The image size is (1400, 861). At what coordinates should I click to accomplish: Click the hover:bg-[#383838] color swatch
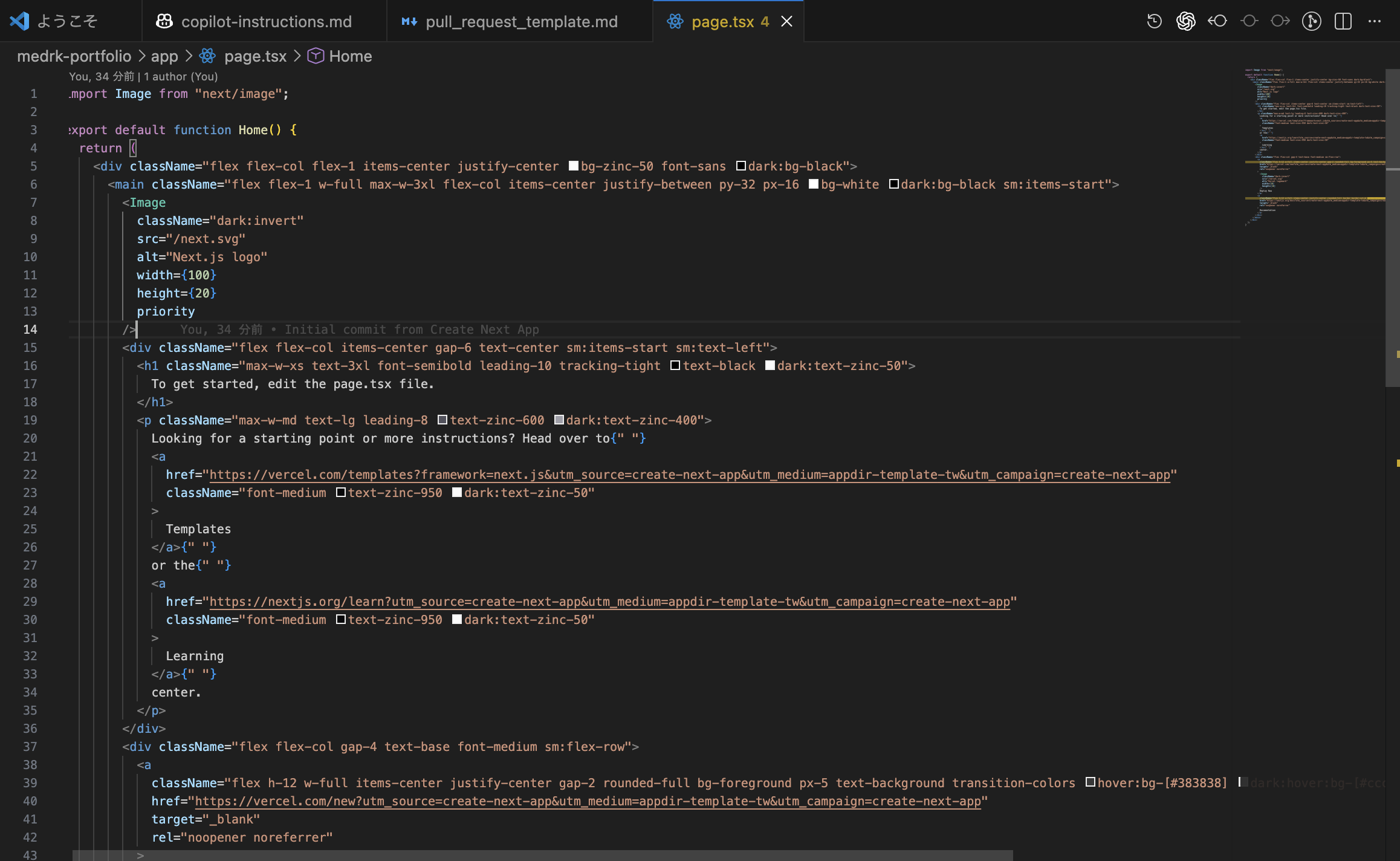tap(1091, 782)
